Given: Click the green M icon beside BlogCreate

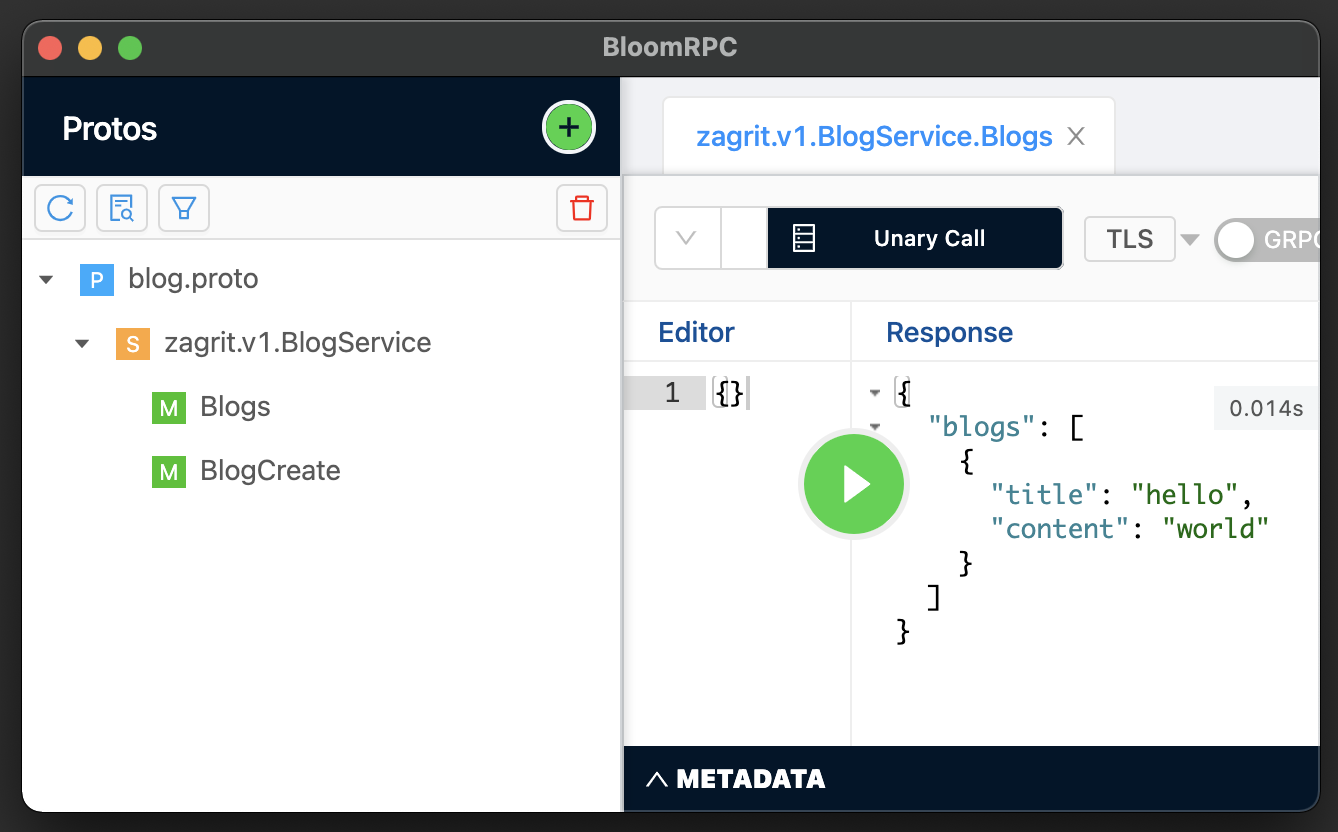Looking at the screenshot, I should 168,472.
